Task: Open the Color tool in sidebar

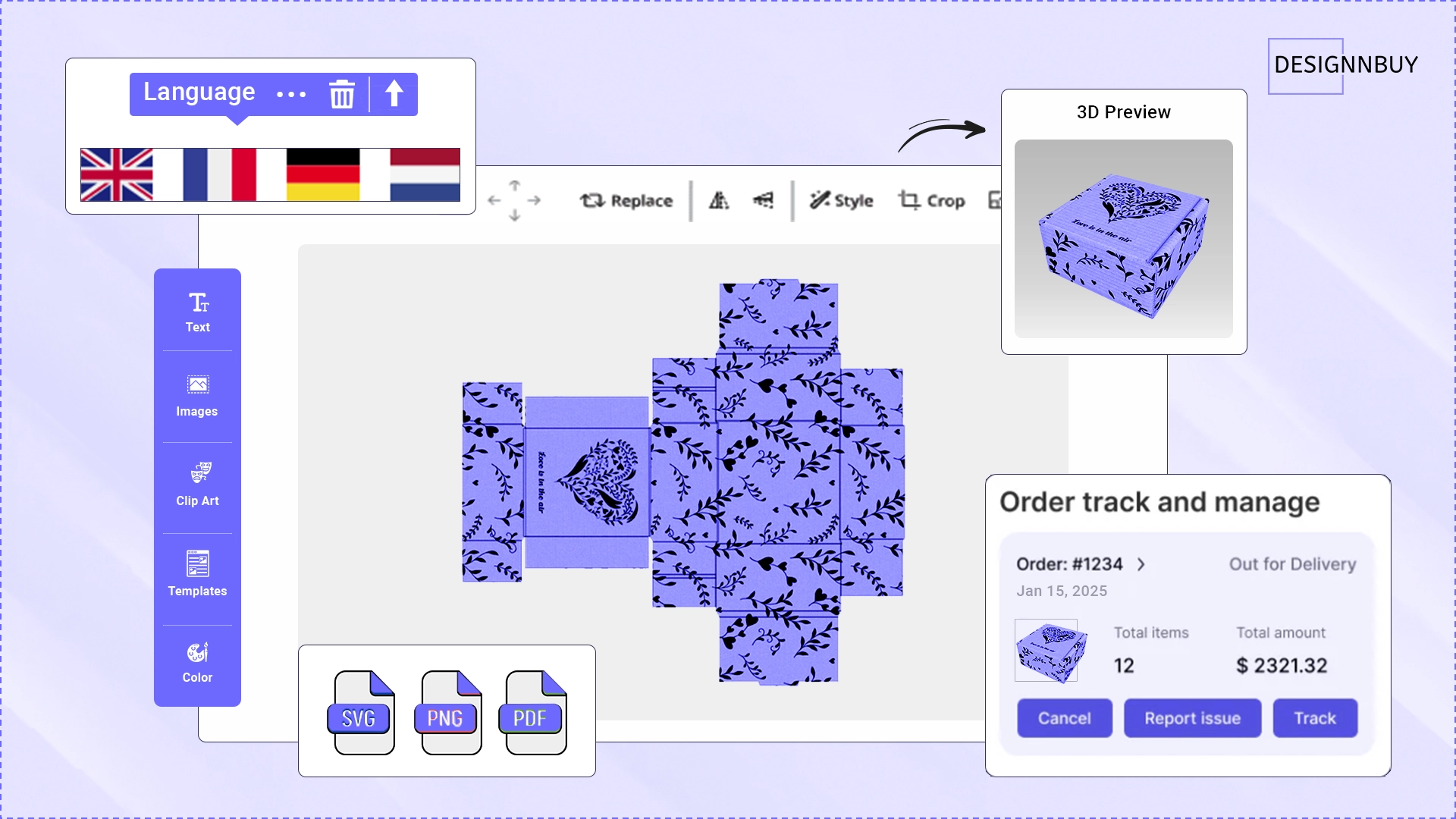Action: pyautogui.click(x=198, y=663)
